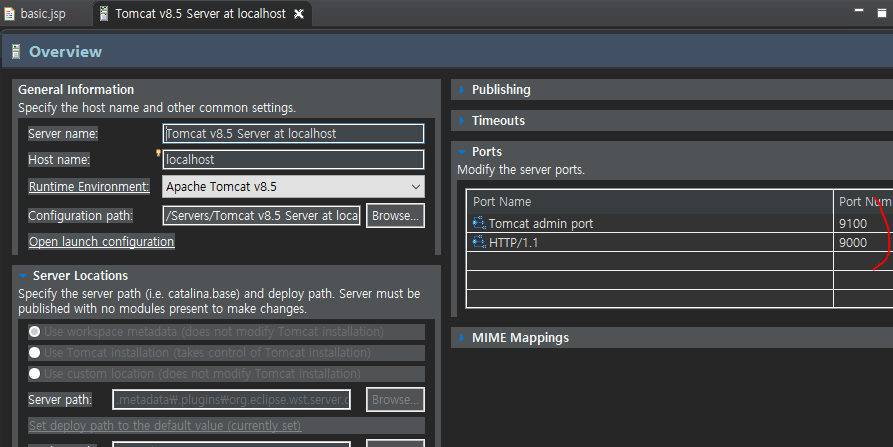The width and height of the screenshot is (893, 447).
Task: Click the basic.jsp file icon
Action: point(10,14)
